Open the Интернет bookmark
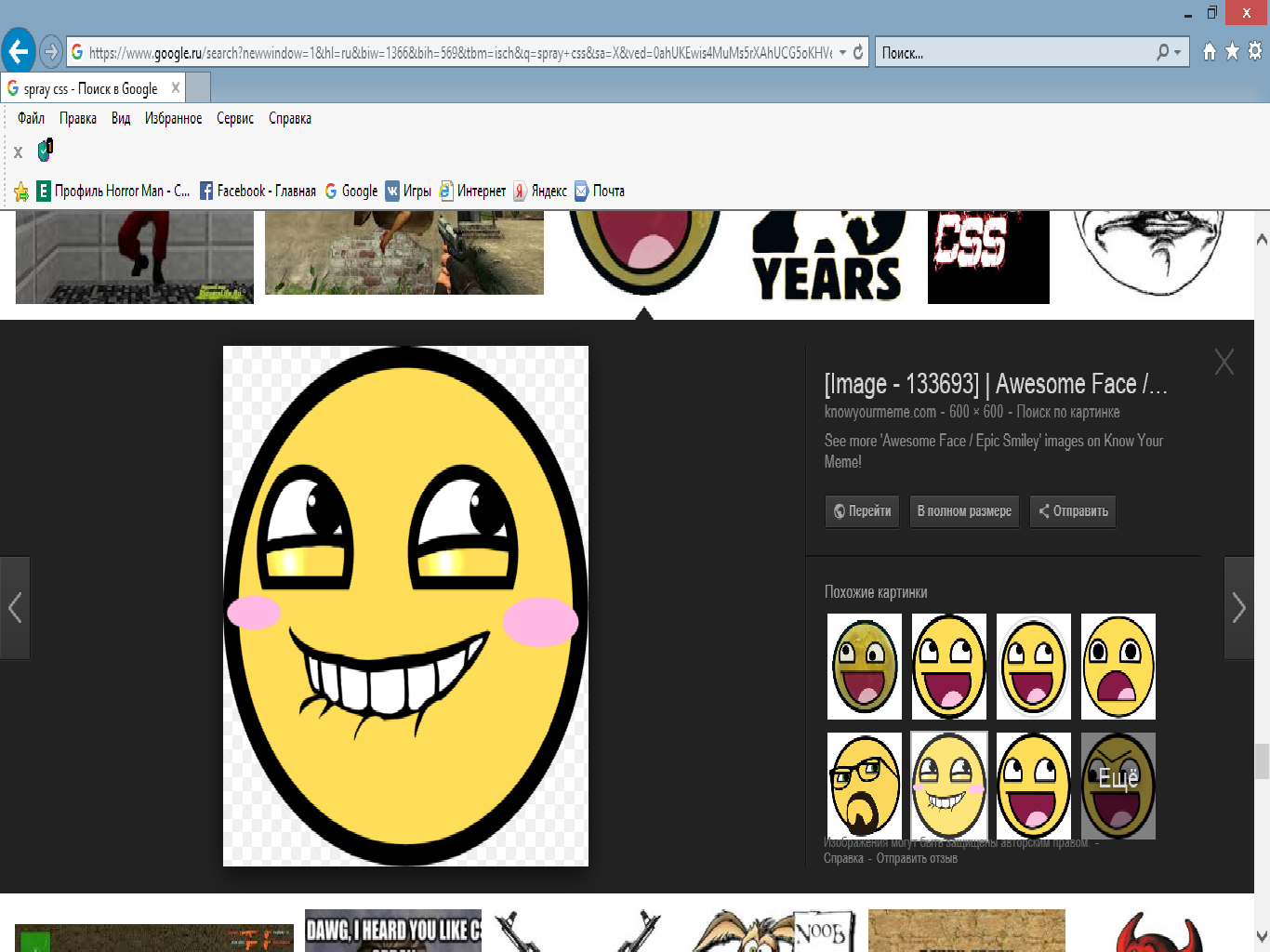Image resolution: width=1270 pixels, height=952 pixels. (473, 191)
